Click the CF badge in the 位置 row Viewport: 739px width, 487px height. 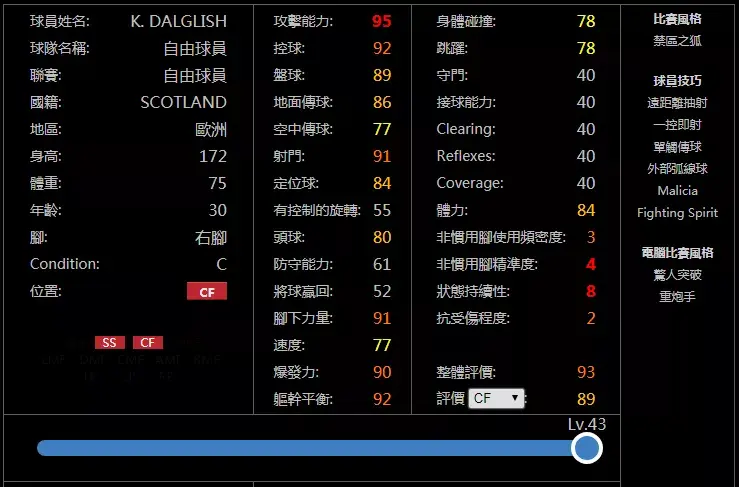click(x=207, y=291)
